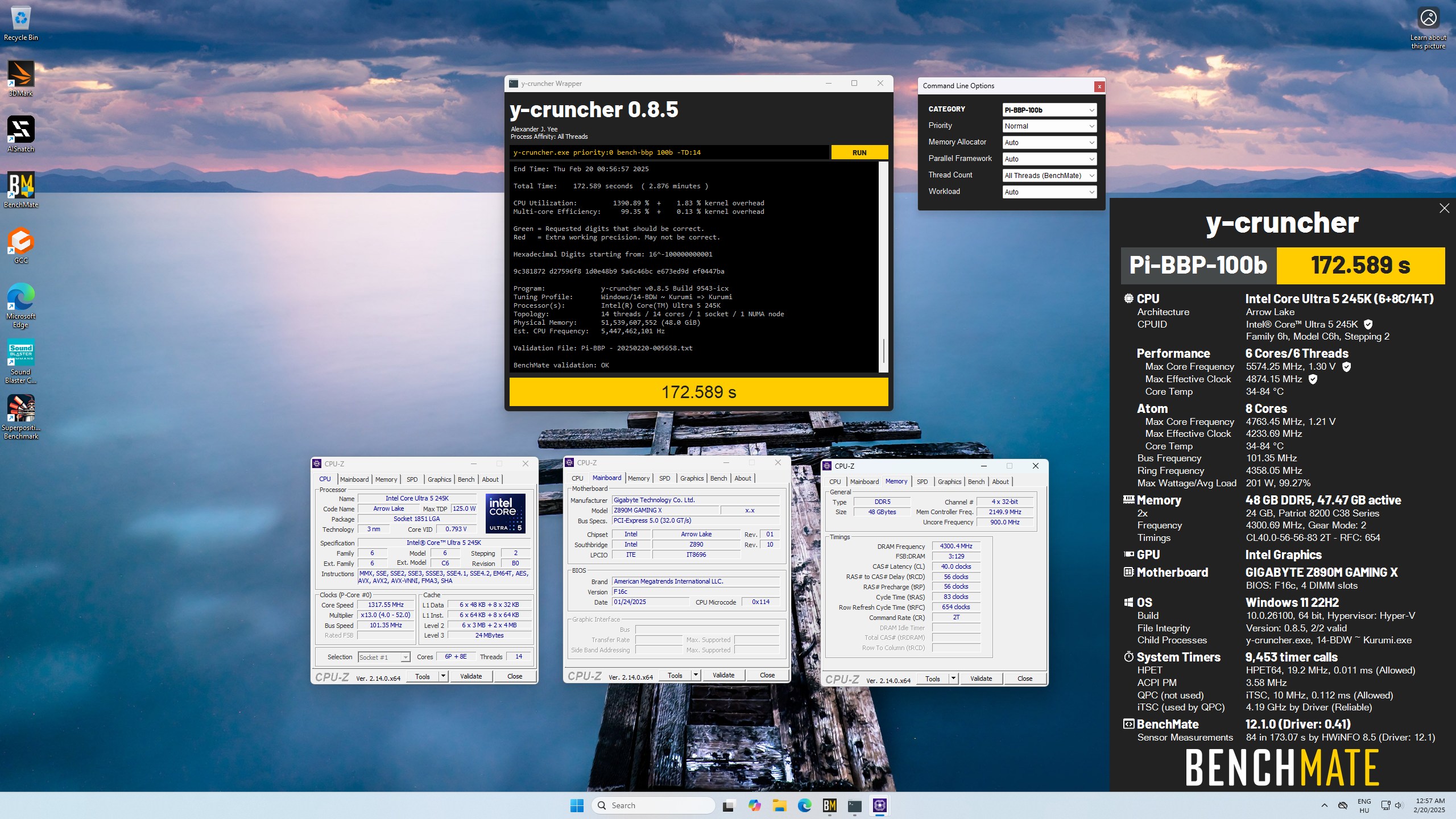1456x819 pixels.
Task: Open the GCC desktop shortcut
Action: click(20, 246)
